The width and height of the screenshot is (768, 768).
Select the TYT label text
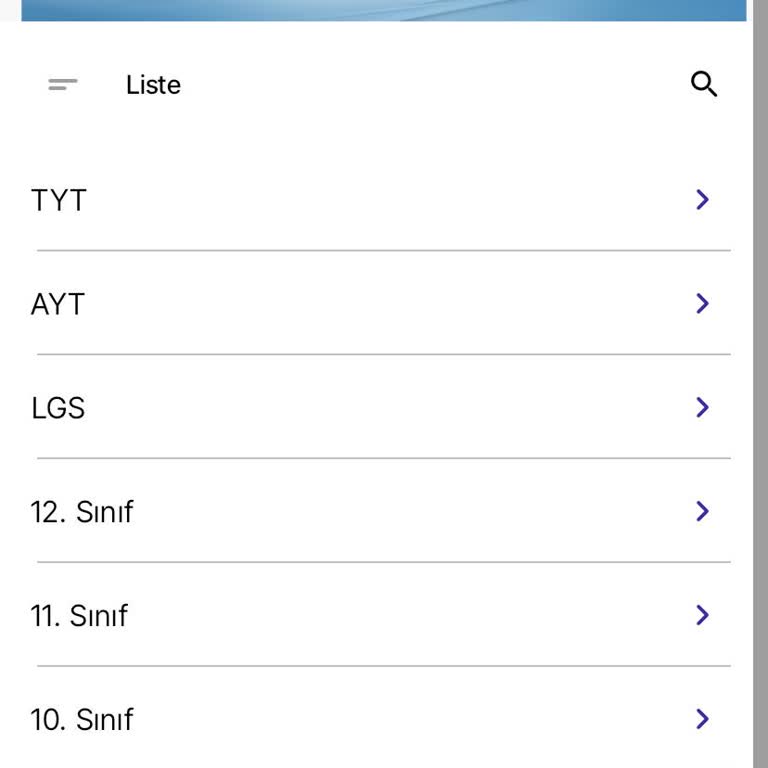click(x=59, y=200)
